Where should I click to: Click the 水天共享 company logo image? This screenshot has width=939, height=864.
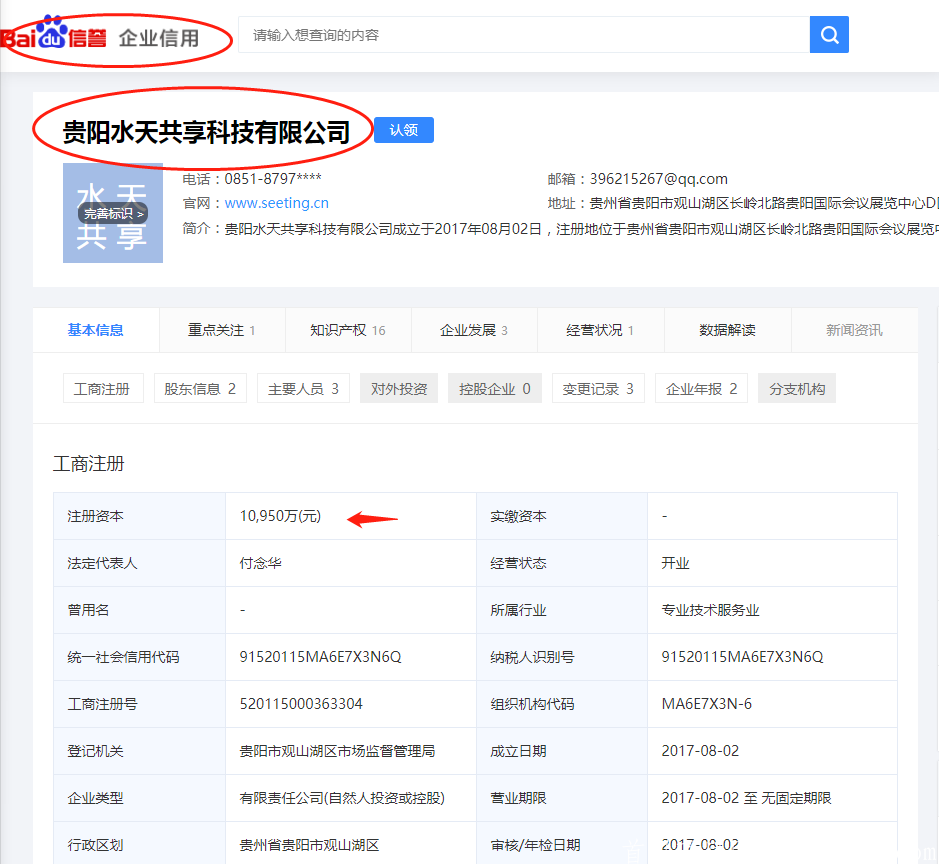click(112, 213)
